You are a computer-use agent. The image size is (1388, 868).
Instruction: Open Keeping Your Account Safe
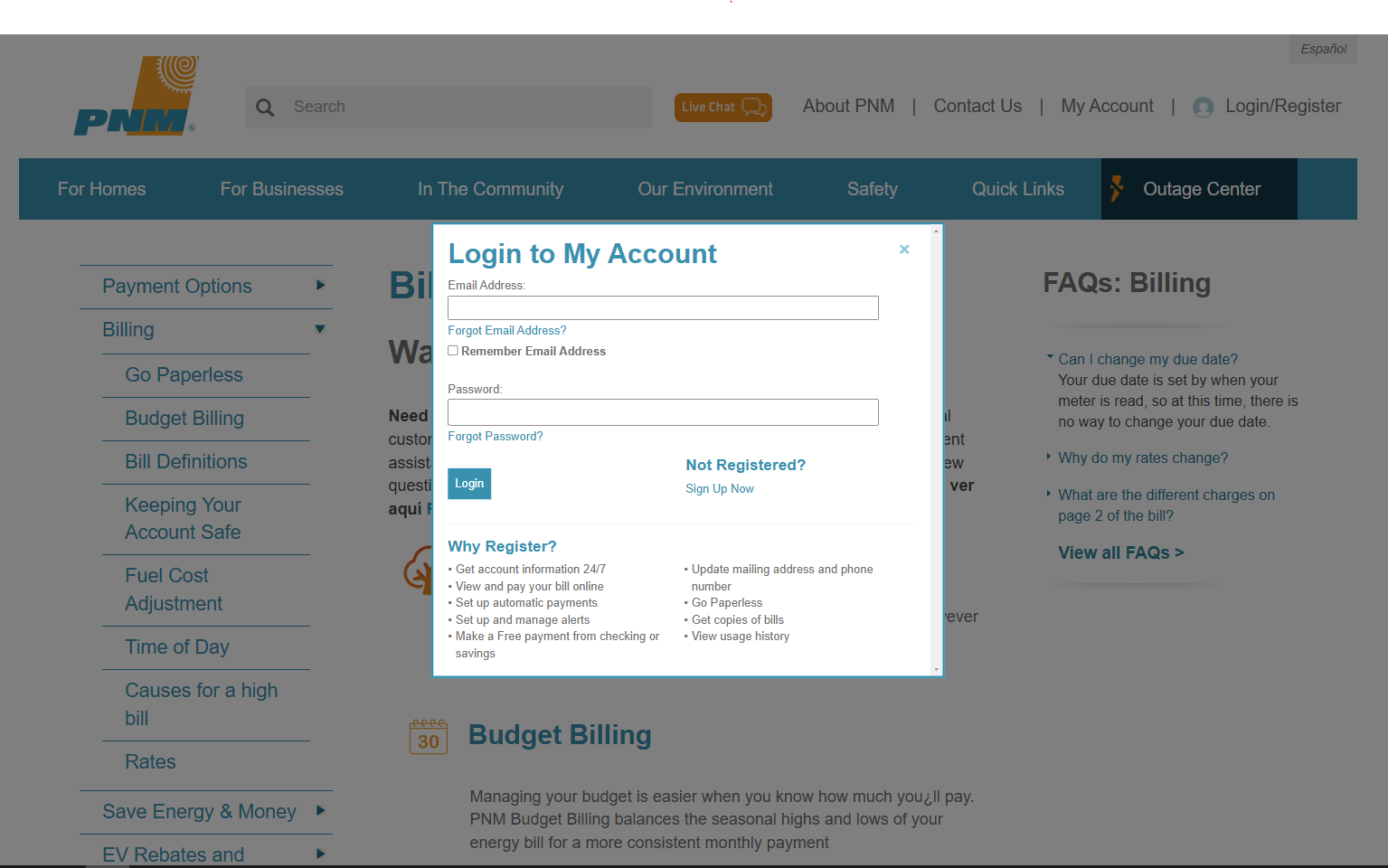click(x=183, y=518)
